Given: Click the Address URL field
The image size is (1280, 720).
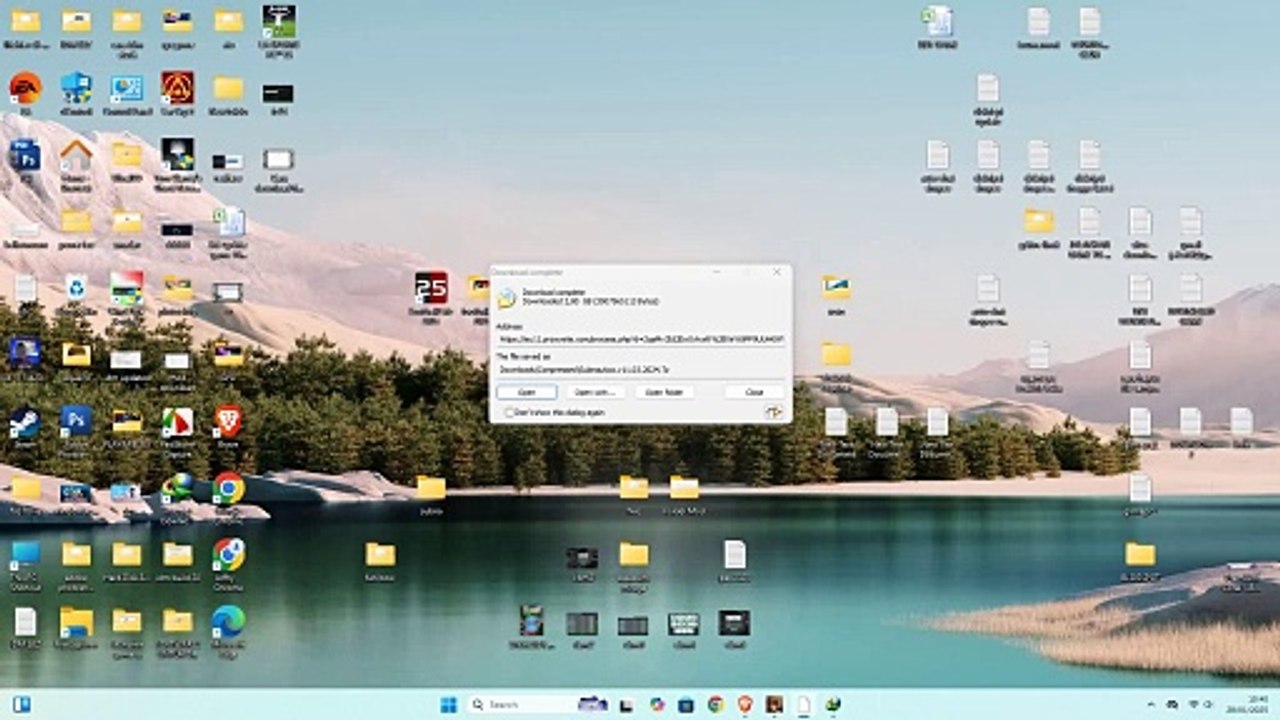Looking at the screenshot, I should pyautogui.click(x=641, y=340).
